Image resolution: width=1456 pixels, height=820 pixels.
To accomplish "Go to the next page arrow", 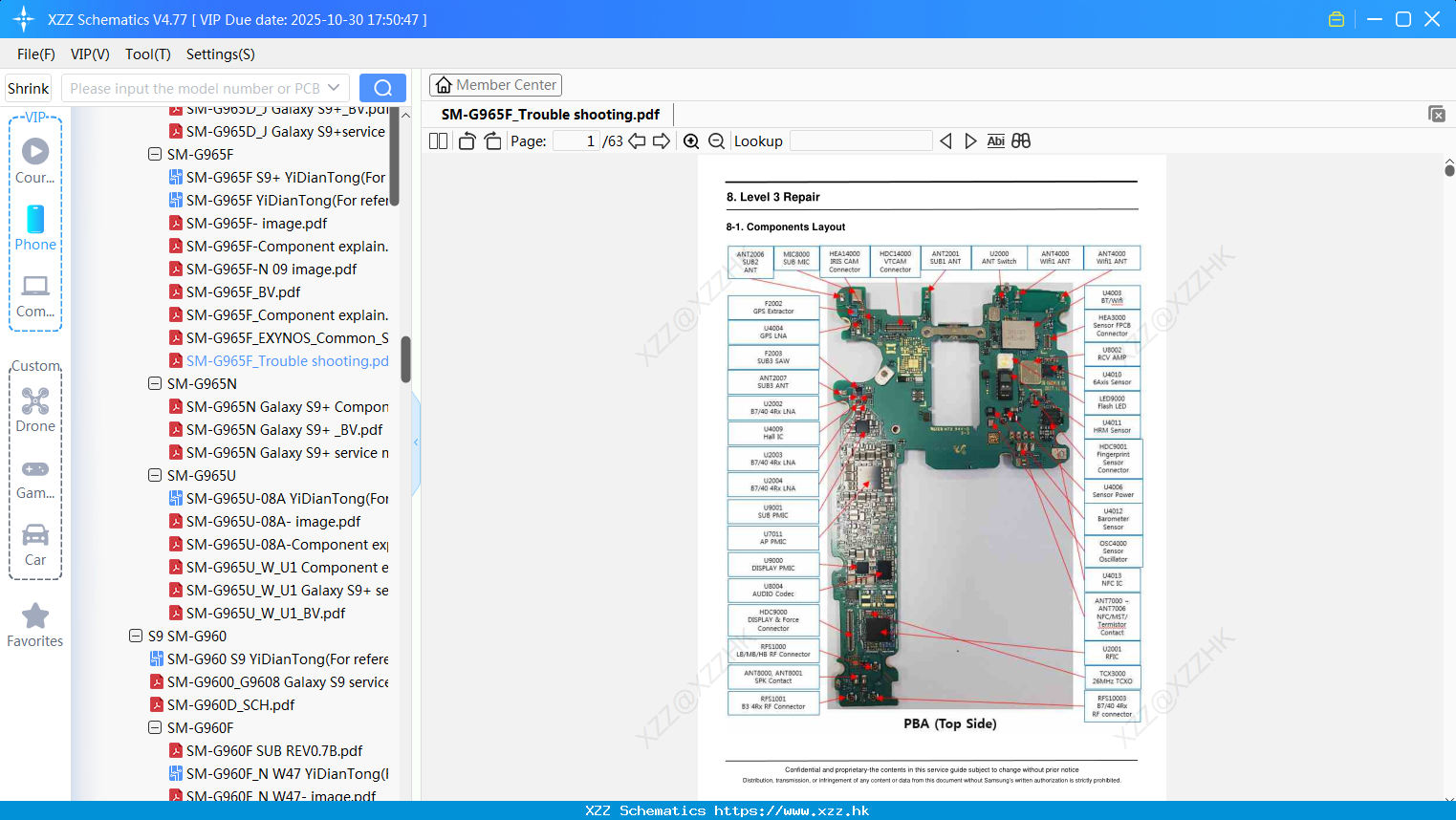I will point(662,141).
